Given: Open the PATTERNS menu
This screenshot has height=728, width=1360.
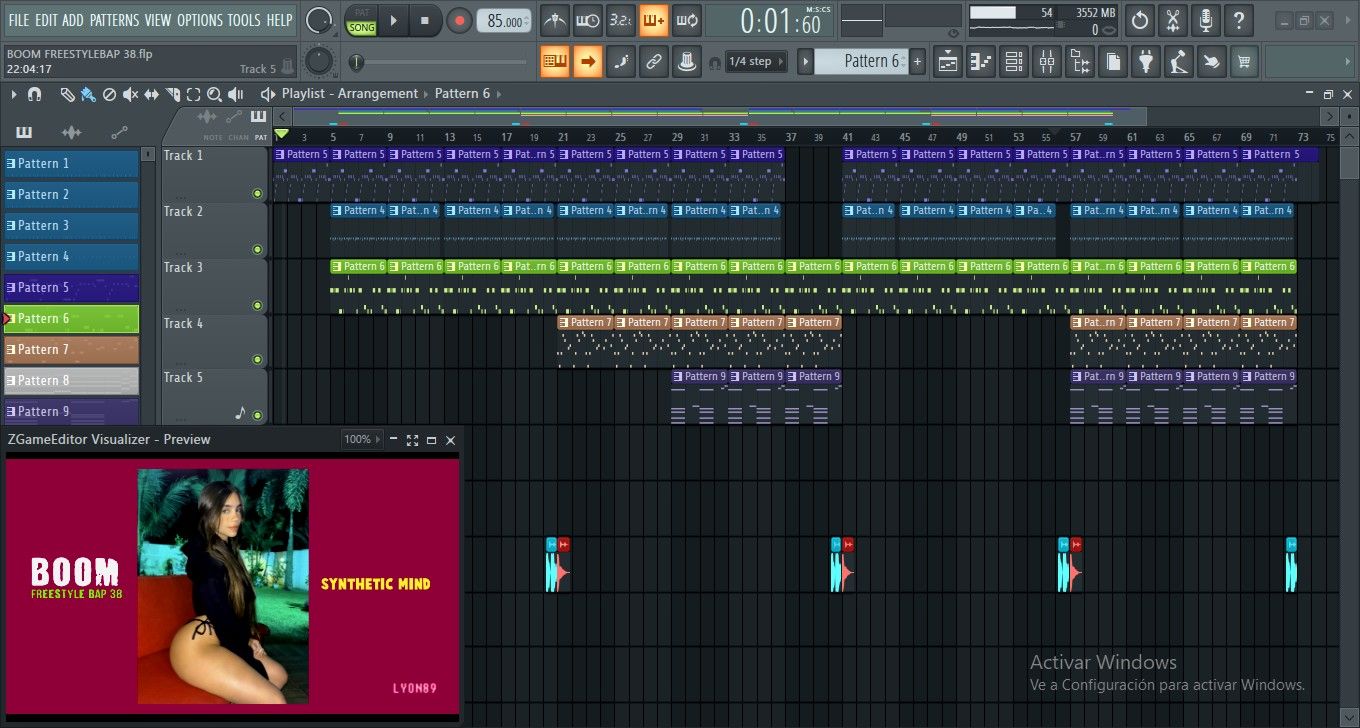Looking at the screenshot, I should (x=114, y=20).
